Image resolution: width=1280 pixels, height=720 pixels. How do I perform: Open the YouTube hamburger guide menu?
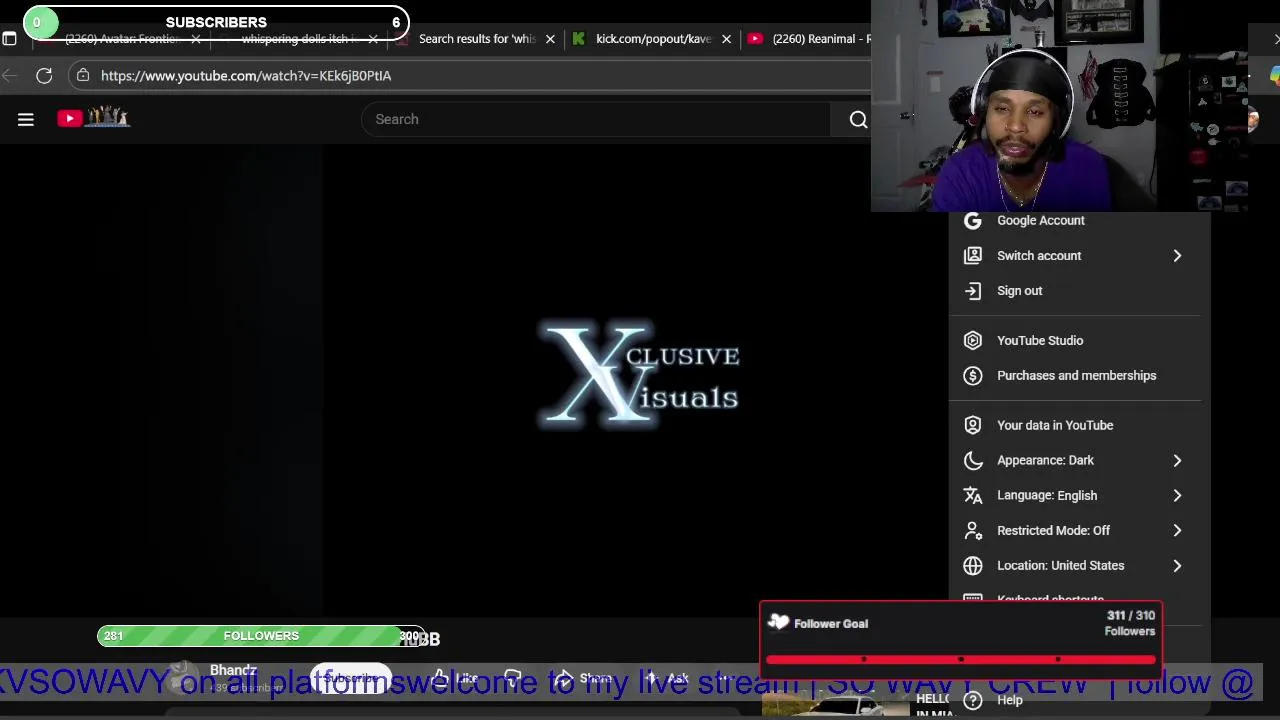(x=26, y=120)
